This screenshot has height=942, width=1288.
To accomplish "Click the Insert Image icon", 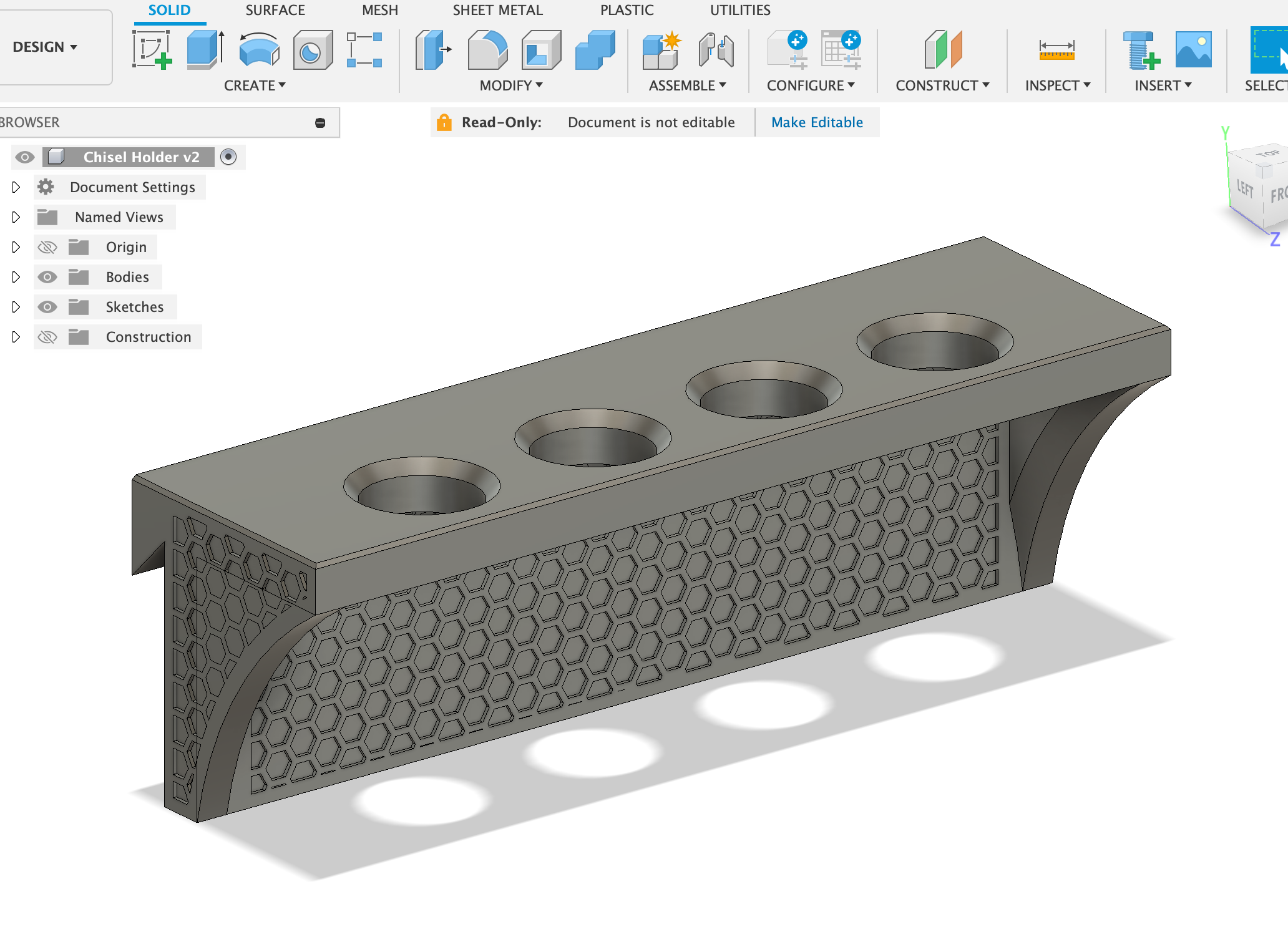I will coord(1193,49).
